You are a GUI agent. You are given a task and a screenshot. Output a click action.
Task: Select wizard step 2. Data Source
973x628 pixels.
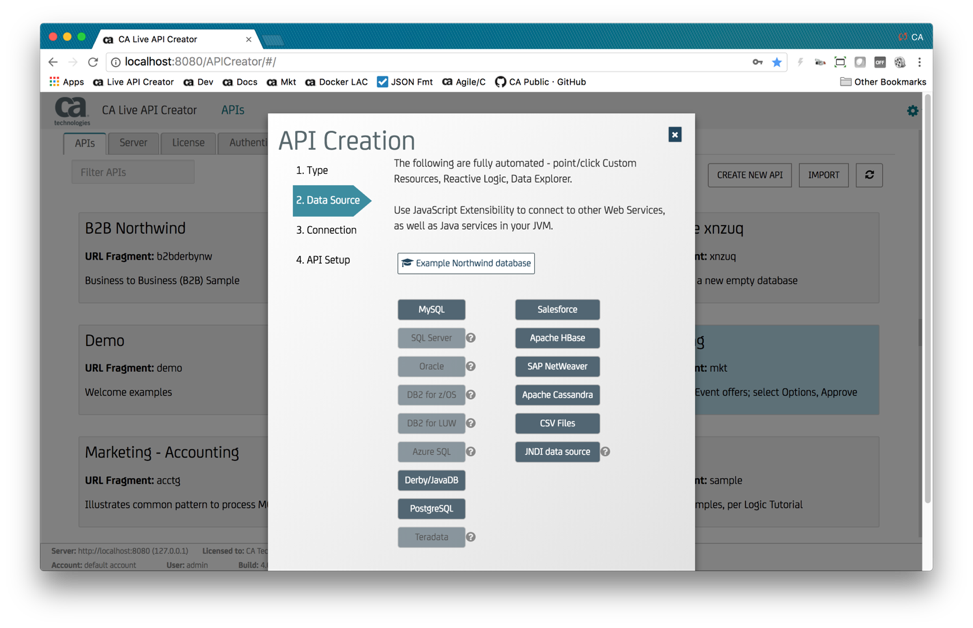click(331, 200)
